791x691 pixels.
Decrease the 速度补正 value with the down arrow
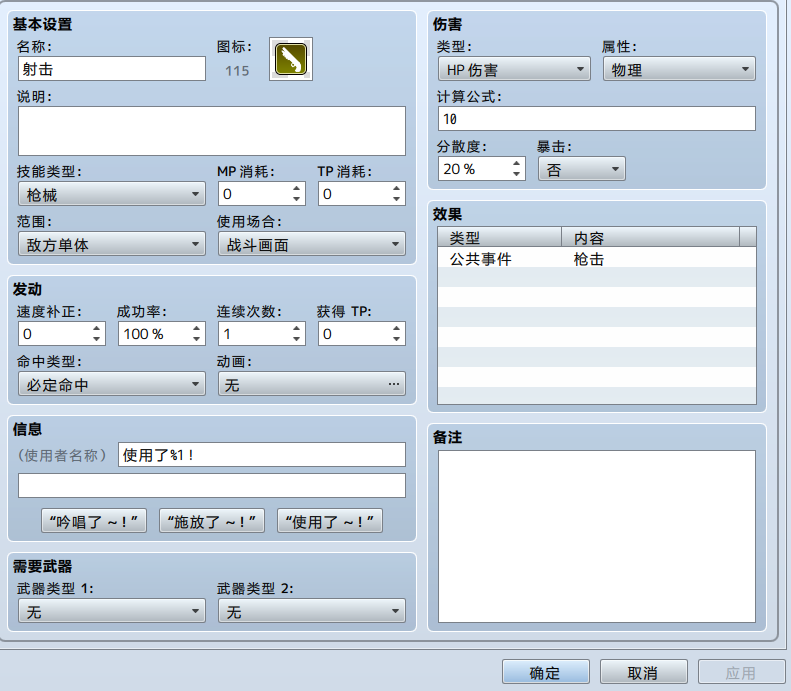[96, 339]
